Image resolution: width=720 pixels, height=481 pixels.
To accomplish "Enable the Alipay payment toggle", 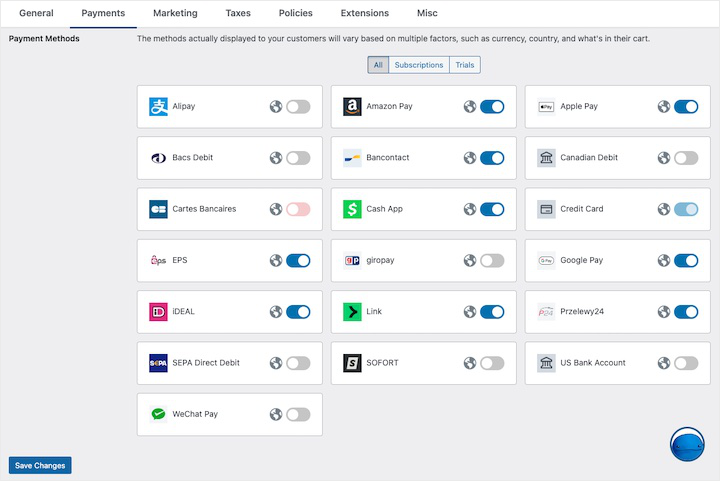I will (298, 107).
